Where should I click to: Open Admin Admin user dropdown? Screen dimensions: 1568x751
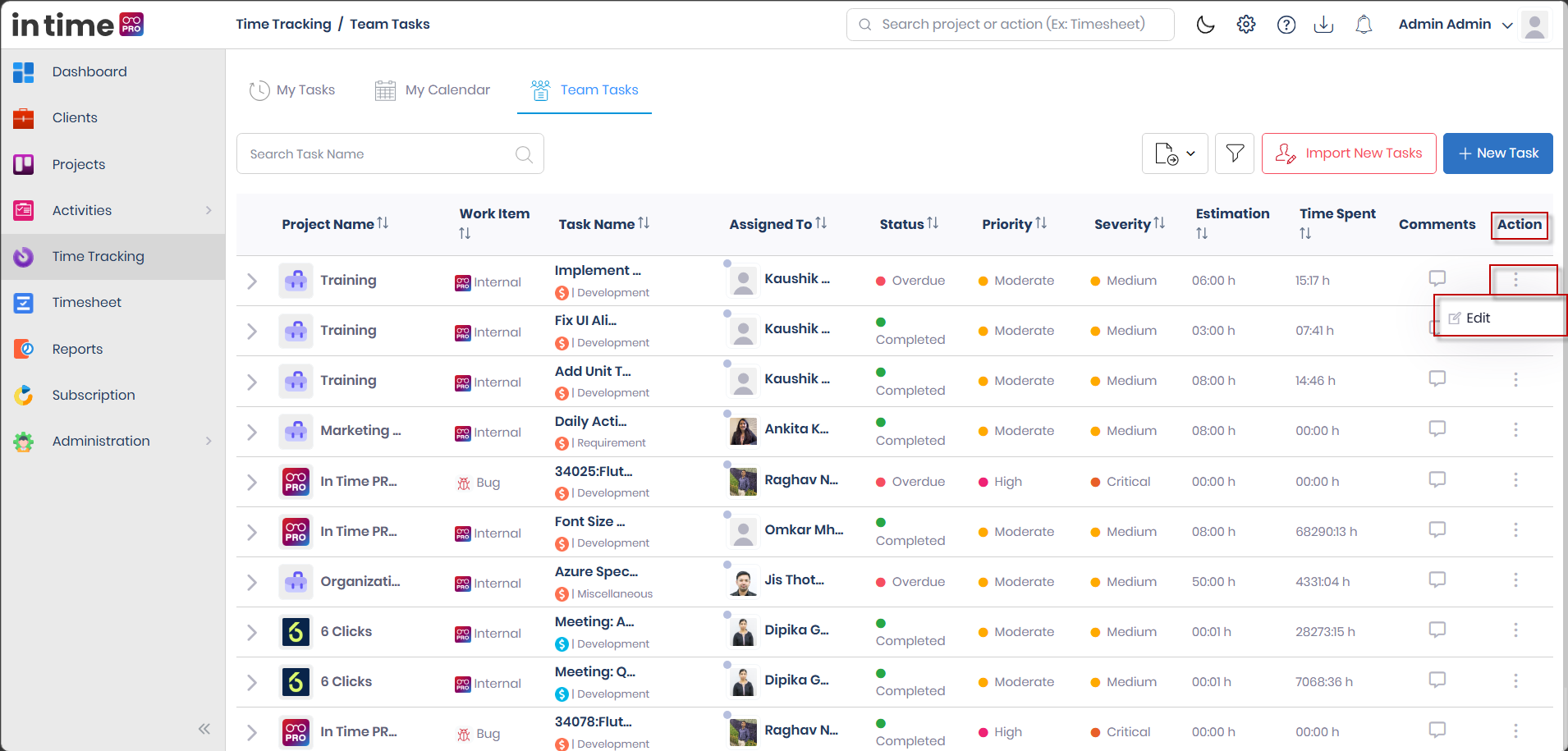1456,25
